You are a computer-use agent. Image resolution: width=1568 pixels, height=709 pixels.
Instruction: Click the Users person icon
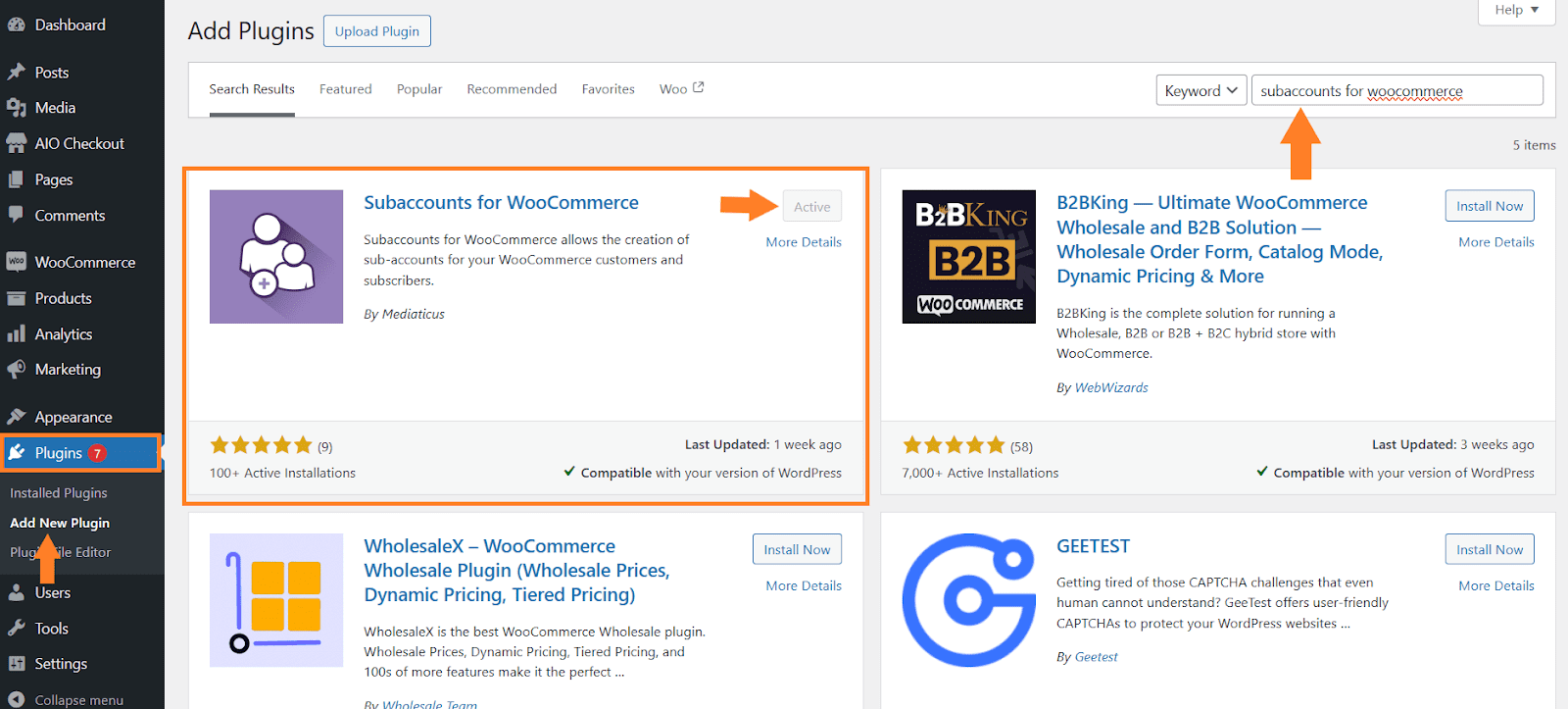(x=17, y=592)
